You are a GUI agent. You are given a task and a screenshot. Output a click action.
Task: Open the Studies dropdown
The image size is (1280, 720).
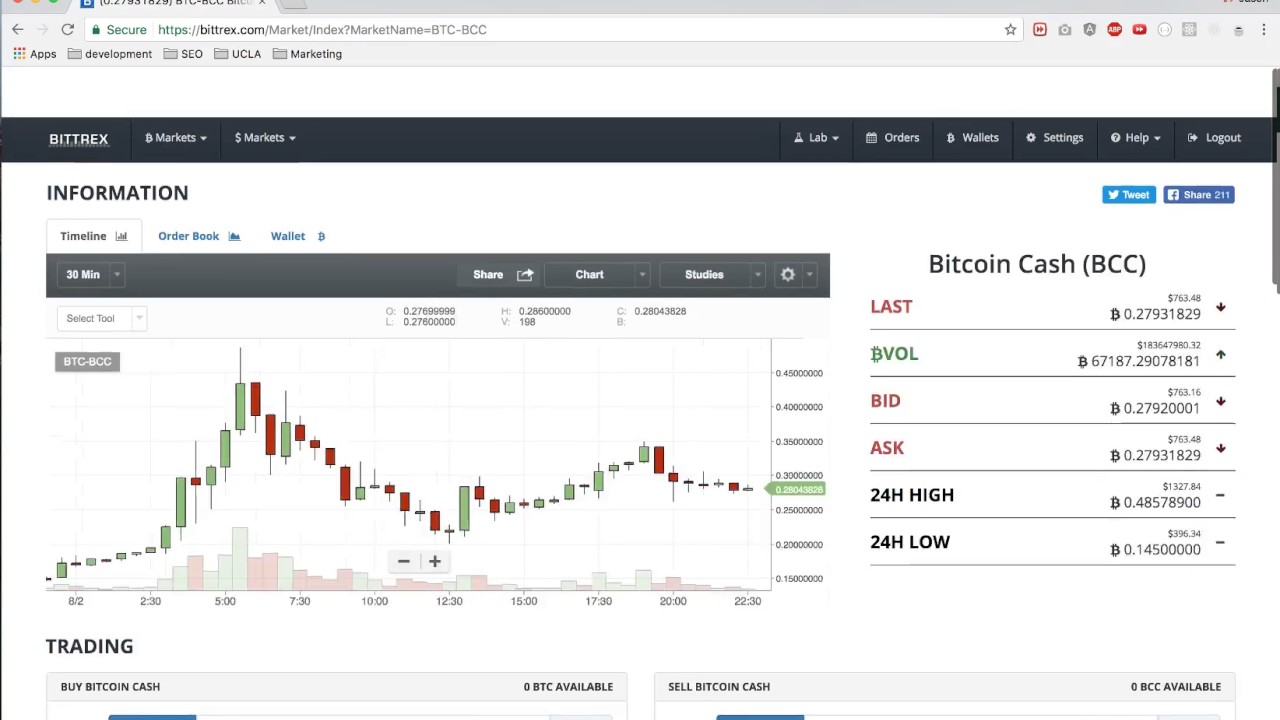[x=712, y=275]
